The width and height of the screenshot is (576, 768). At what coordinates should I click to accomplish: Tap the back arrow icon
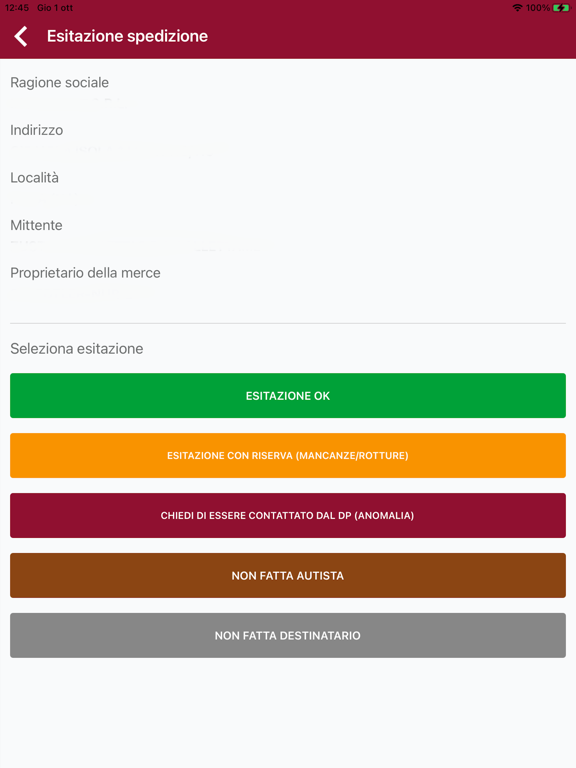point(21,37)
